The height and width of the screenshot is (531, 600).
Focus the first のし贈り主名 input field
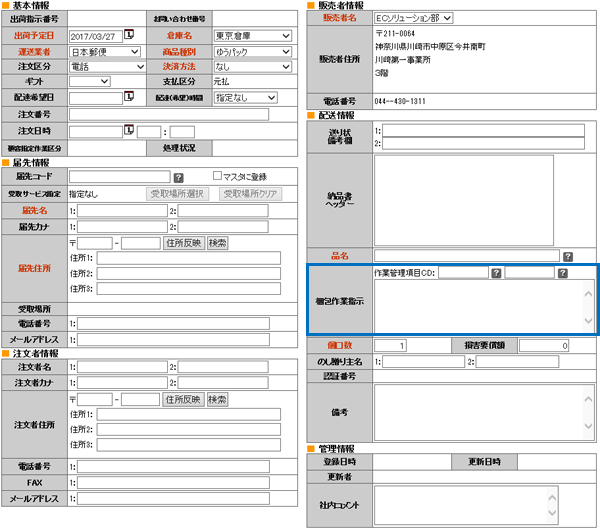pos(423,362)
